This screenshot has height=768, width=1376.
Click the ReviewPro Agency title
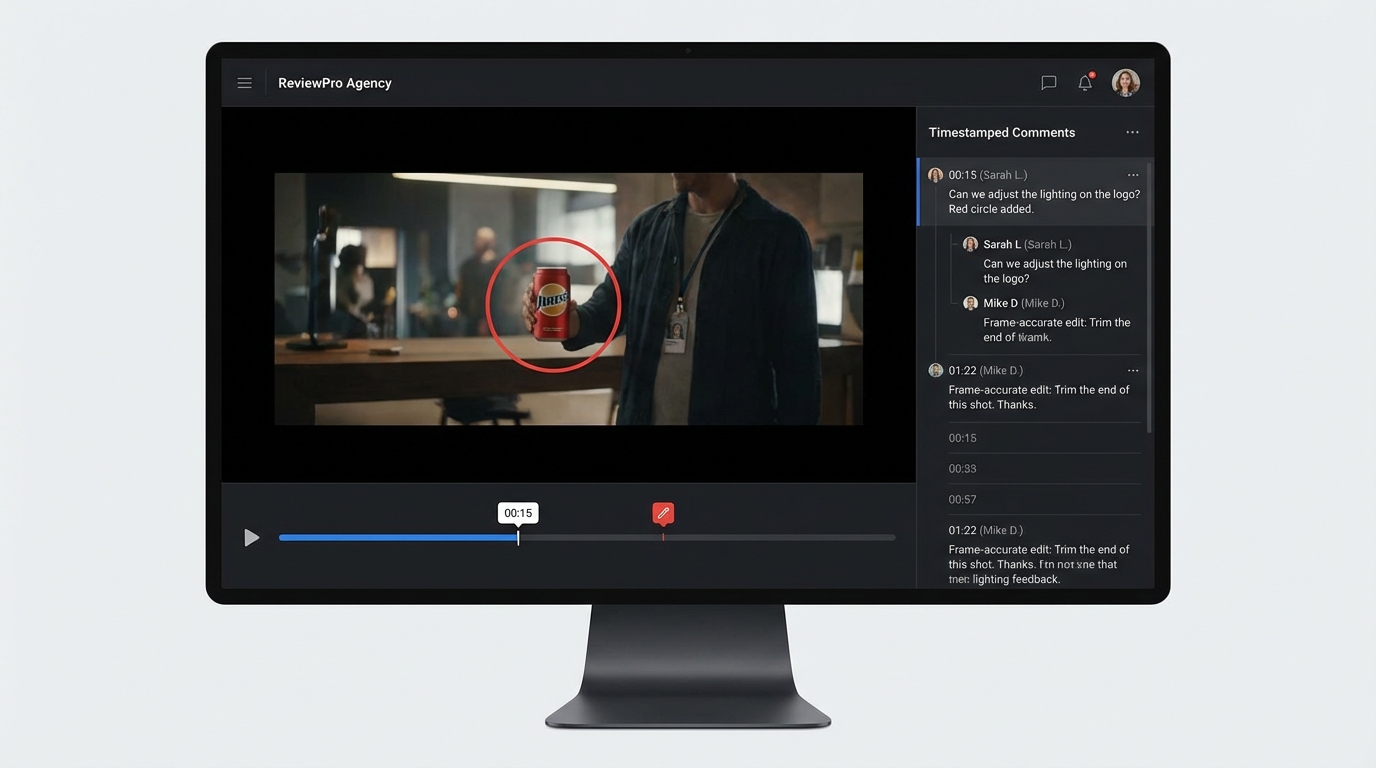(334, 83)
